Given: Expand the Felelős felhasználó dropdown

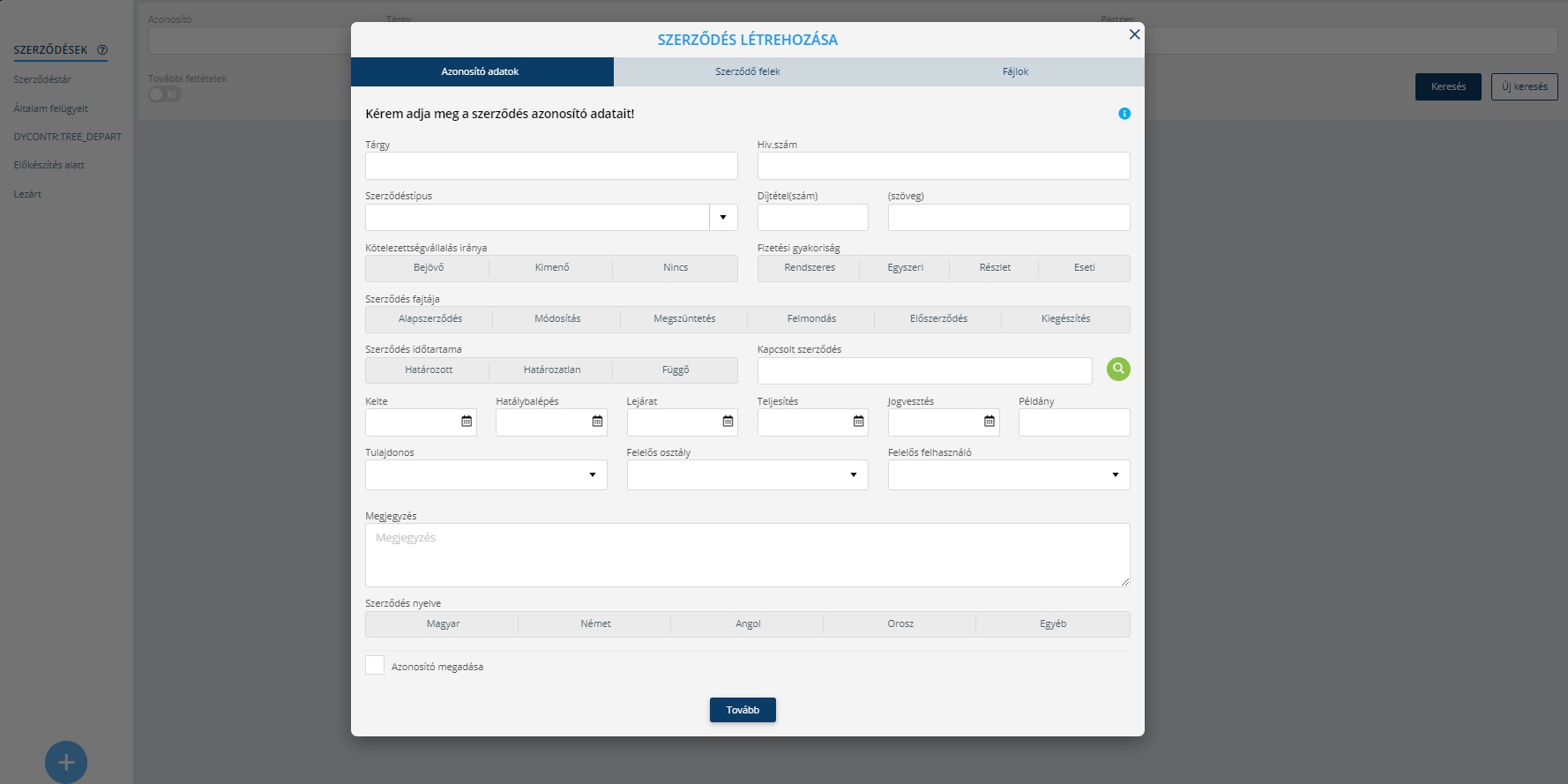Looking at the screenshot, I should pyautogui.click(x=1115, y=475).
